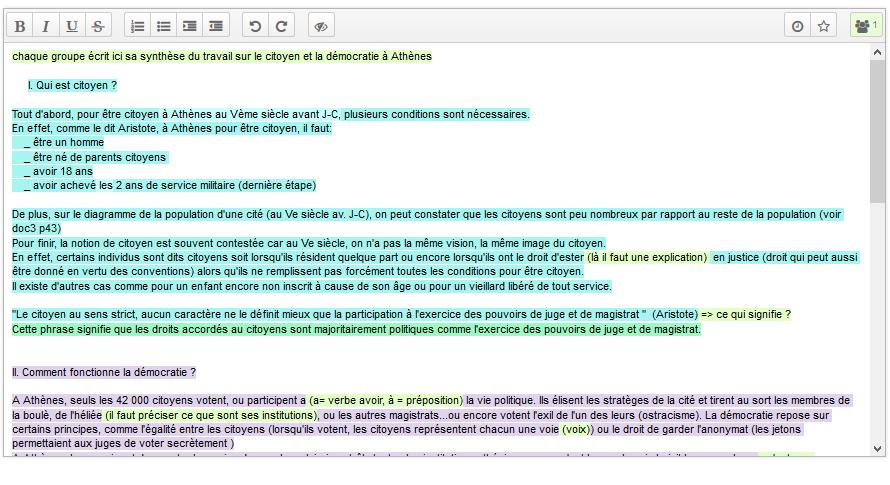Undo the last change

pyautogui.click(x=255, y=26)
